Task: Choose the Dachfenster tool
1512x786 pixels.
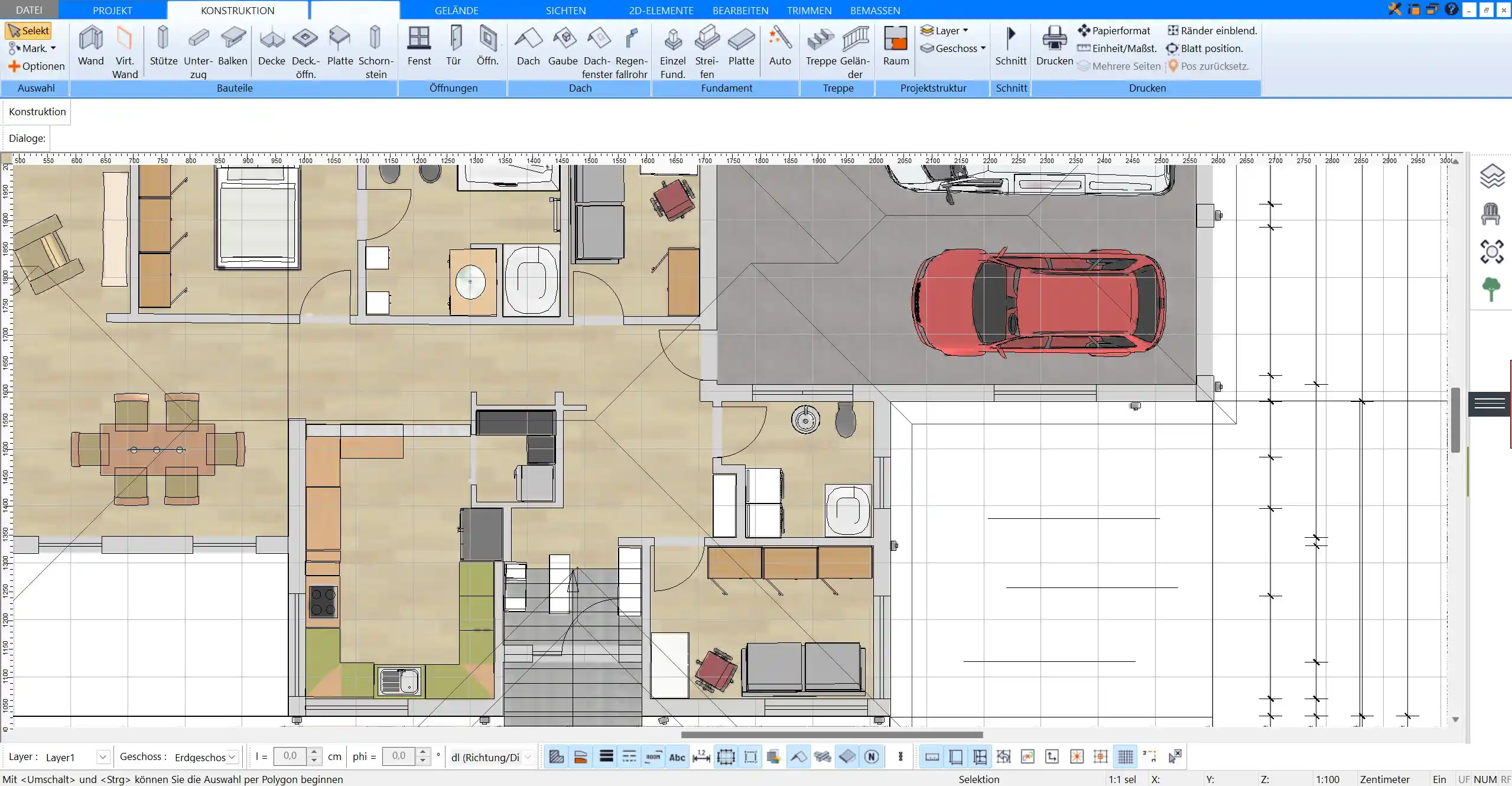Action: coord(597,52)
